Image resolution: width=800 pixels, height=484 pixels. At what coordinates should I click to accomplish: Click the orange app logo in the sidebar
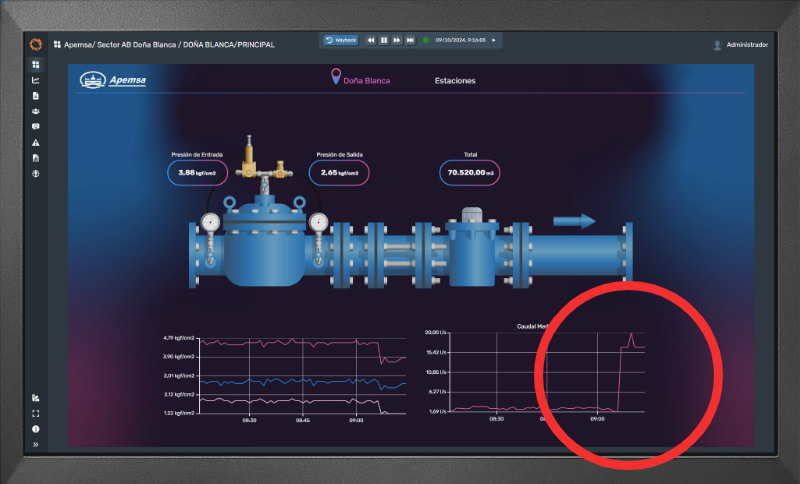(x=36, y=44)
